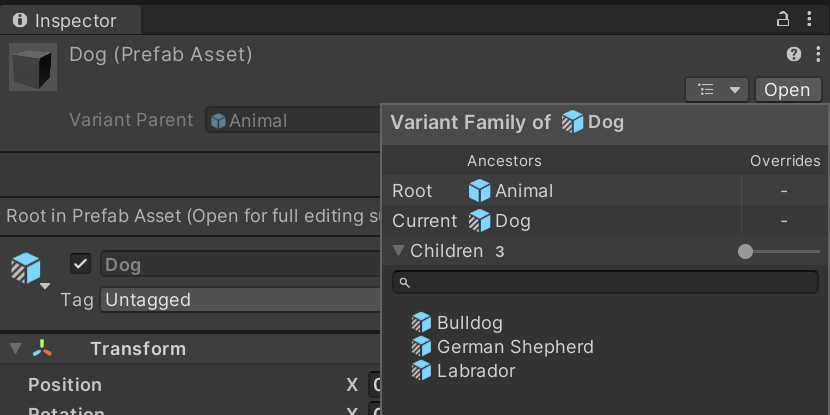
Task: Click the Children size slider handle
Action: point(745,252)
